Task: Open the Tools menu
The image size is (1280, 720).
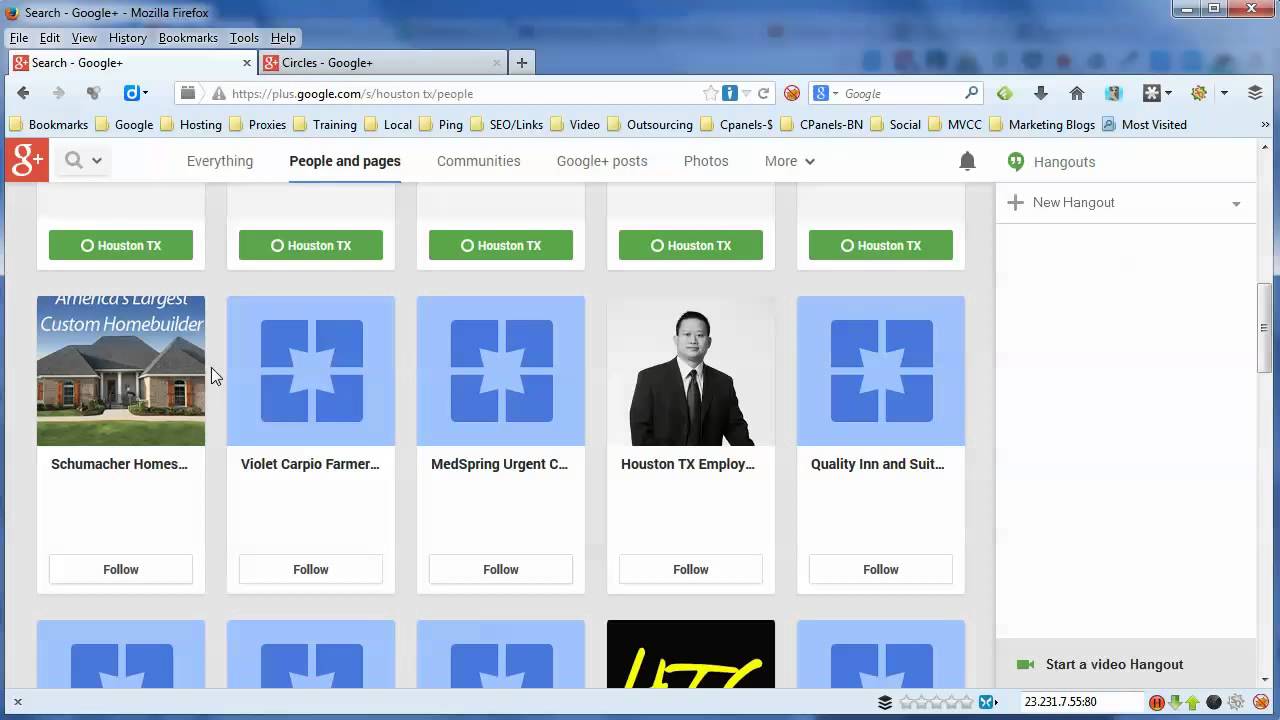Action: [x=244, y=38]
